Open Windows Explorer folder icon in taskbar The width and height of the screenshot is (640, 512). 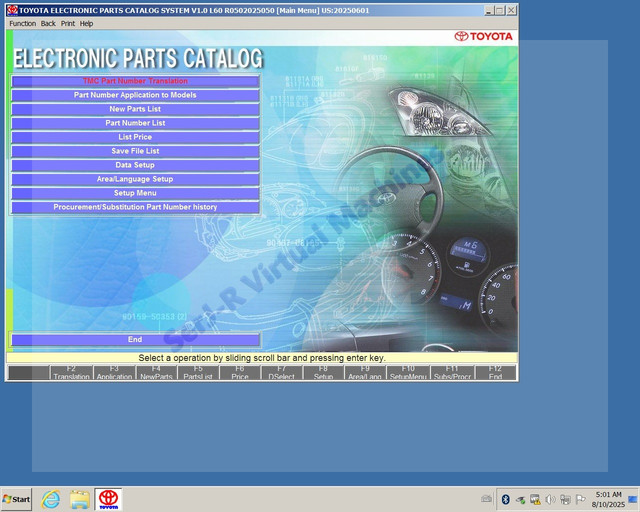coord(80,499)
